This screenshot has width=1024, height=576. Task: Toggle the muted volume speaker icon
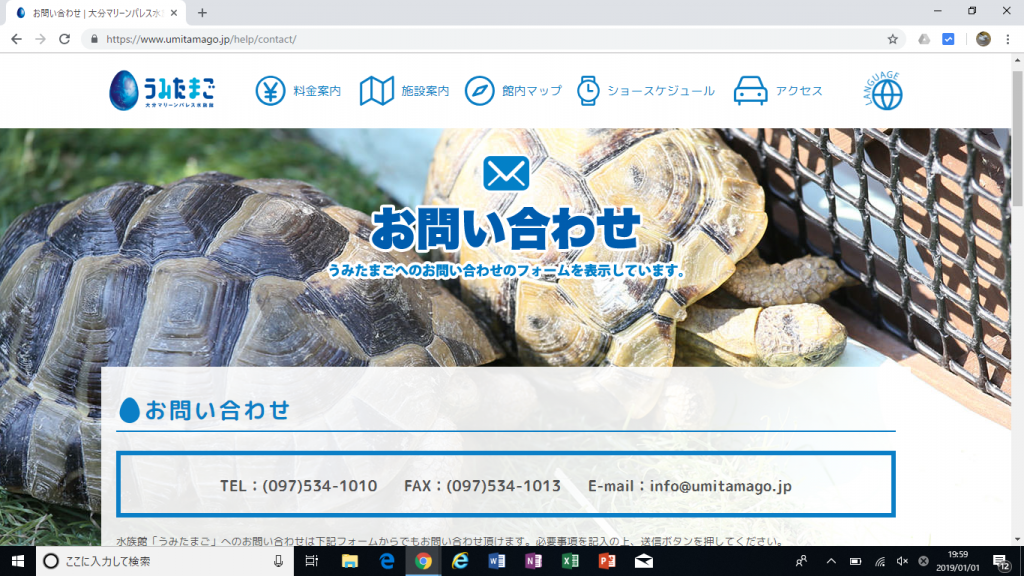coord(902,561)
